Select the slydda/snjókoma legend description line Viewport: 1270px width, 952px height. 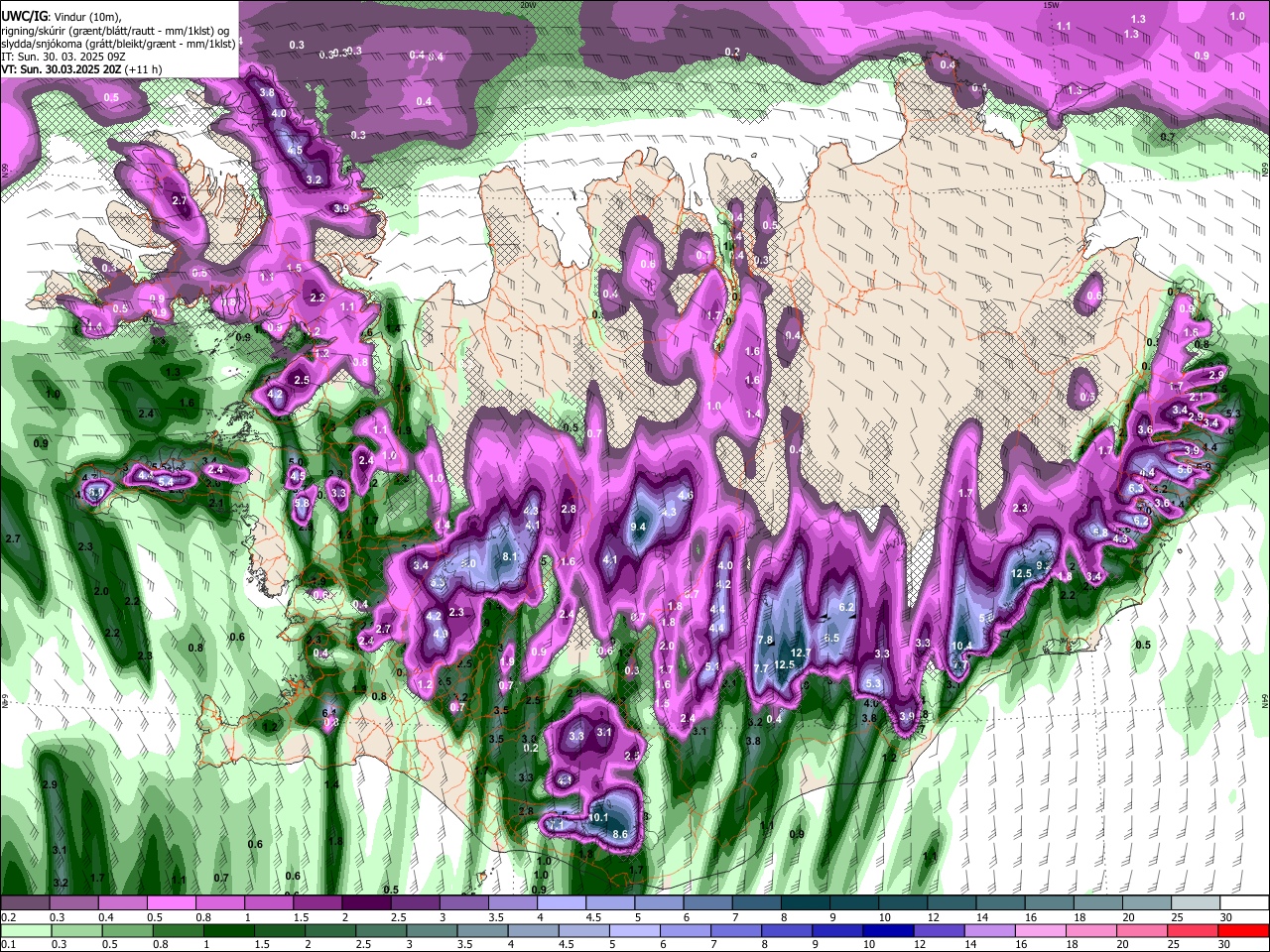[x=118, y=43]
